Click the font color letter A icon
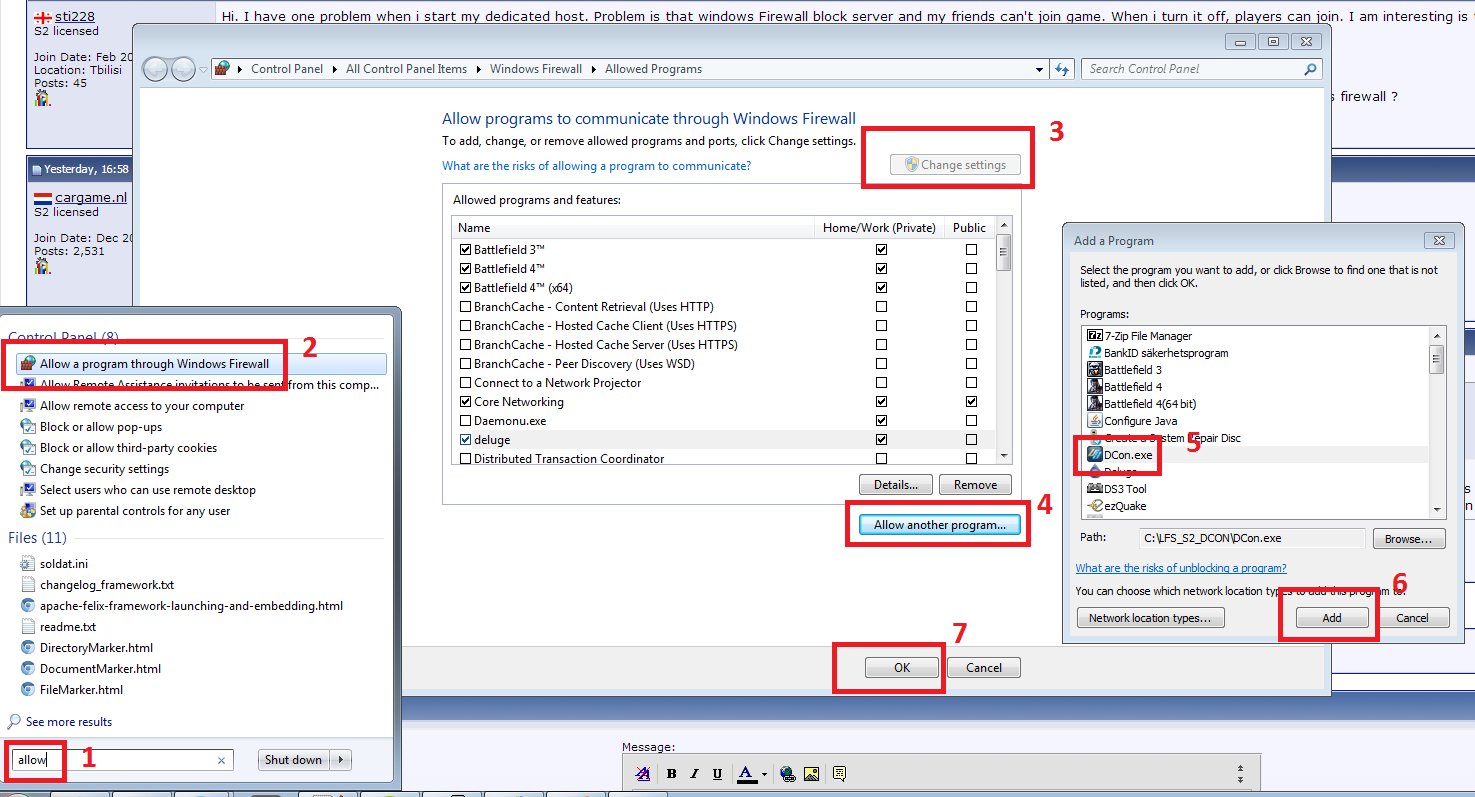This screenshot has width=1475, height=797. pos(745,773)
